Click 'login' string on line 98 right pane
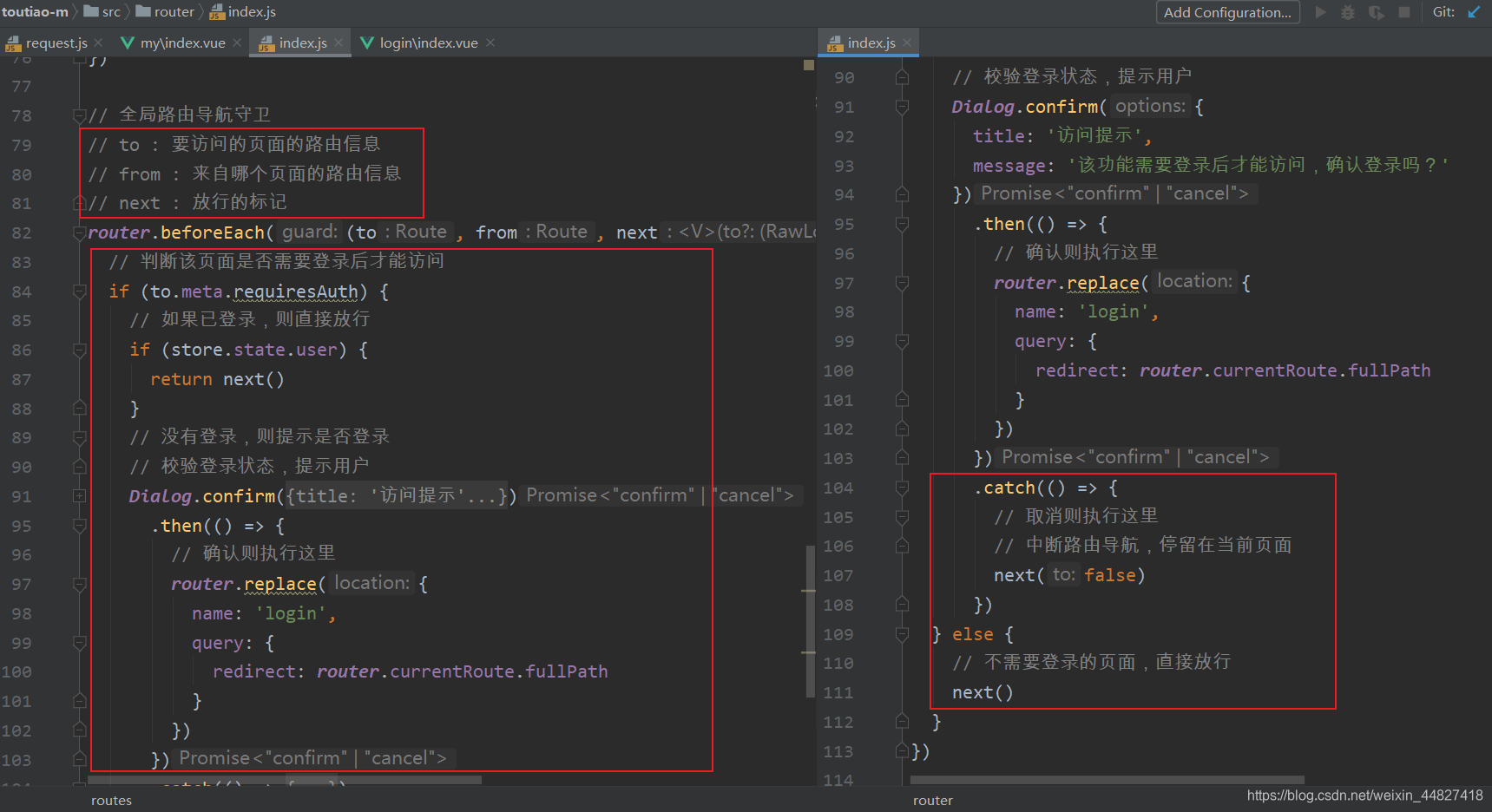Viewport: 1492px width, 812px height. (x=1114, y=311)
